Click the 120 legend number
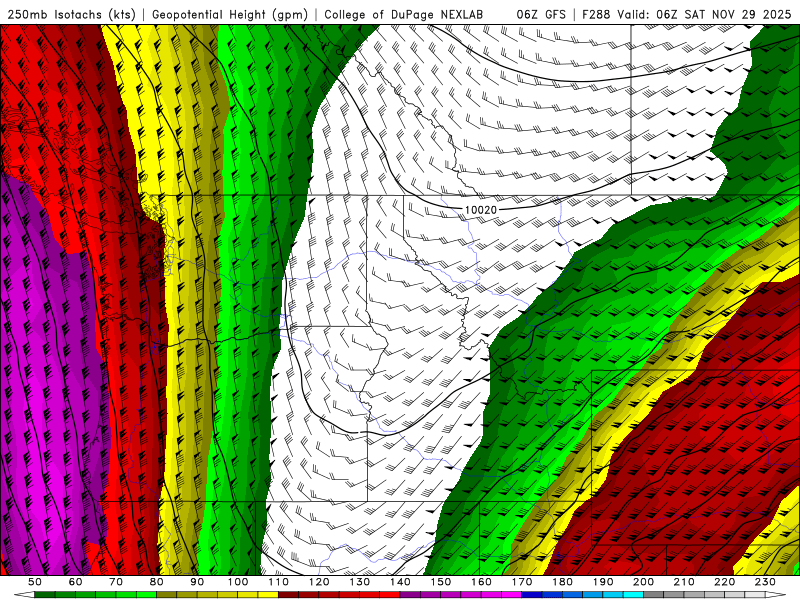Viewport: 800px width, 600px height. (319, 582)
